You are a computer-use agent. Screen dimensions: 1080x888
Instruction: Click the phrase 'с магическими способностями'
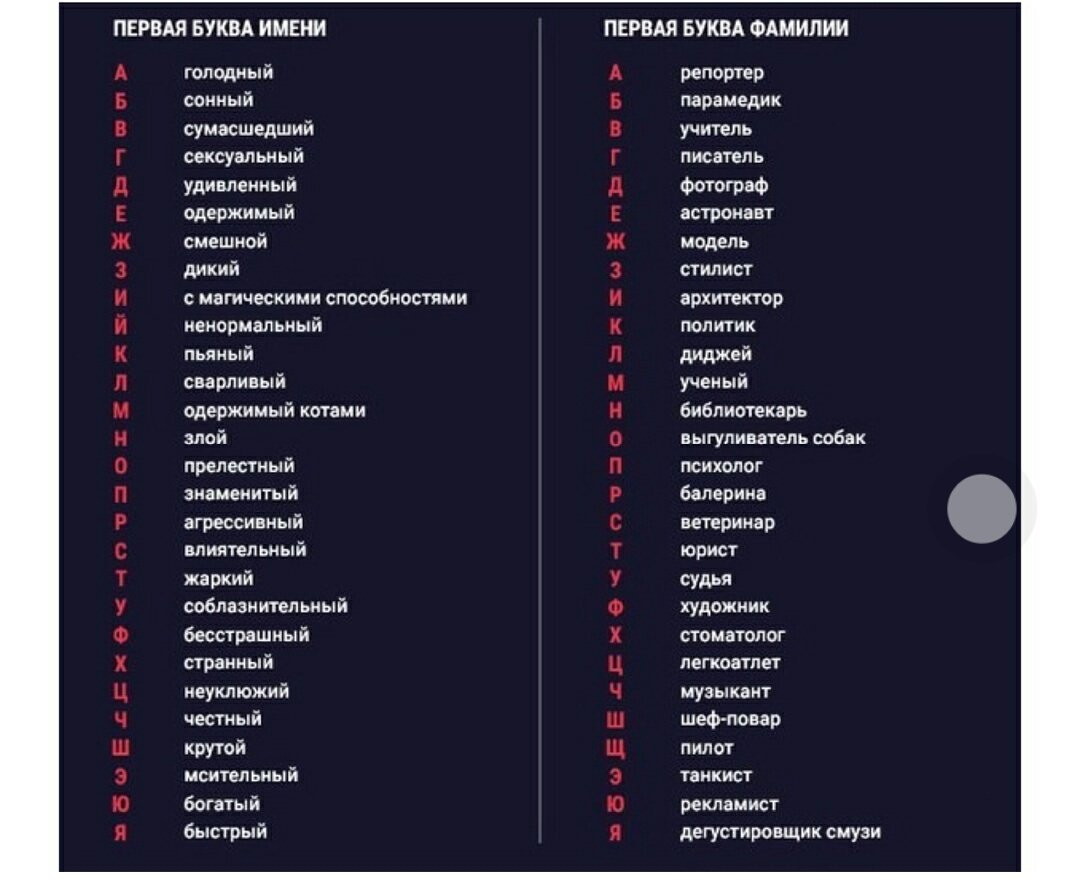[x=325, y=298]
